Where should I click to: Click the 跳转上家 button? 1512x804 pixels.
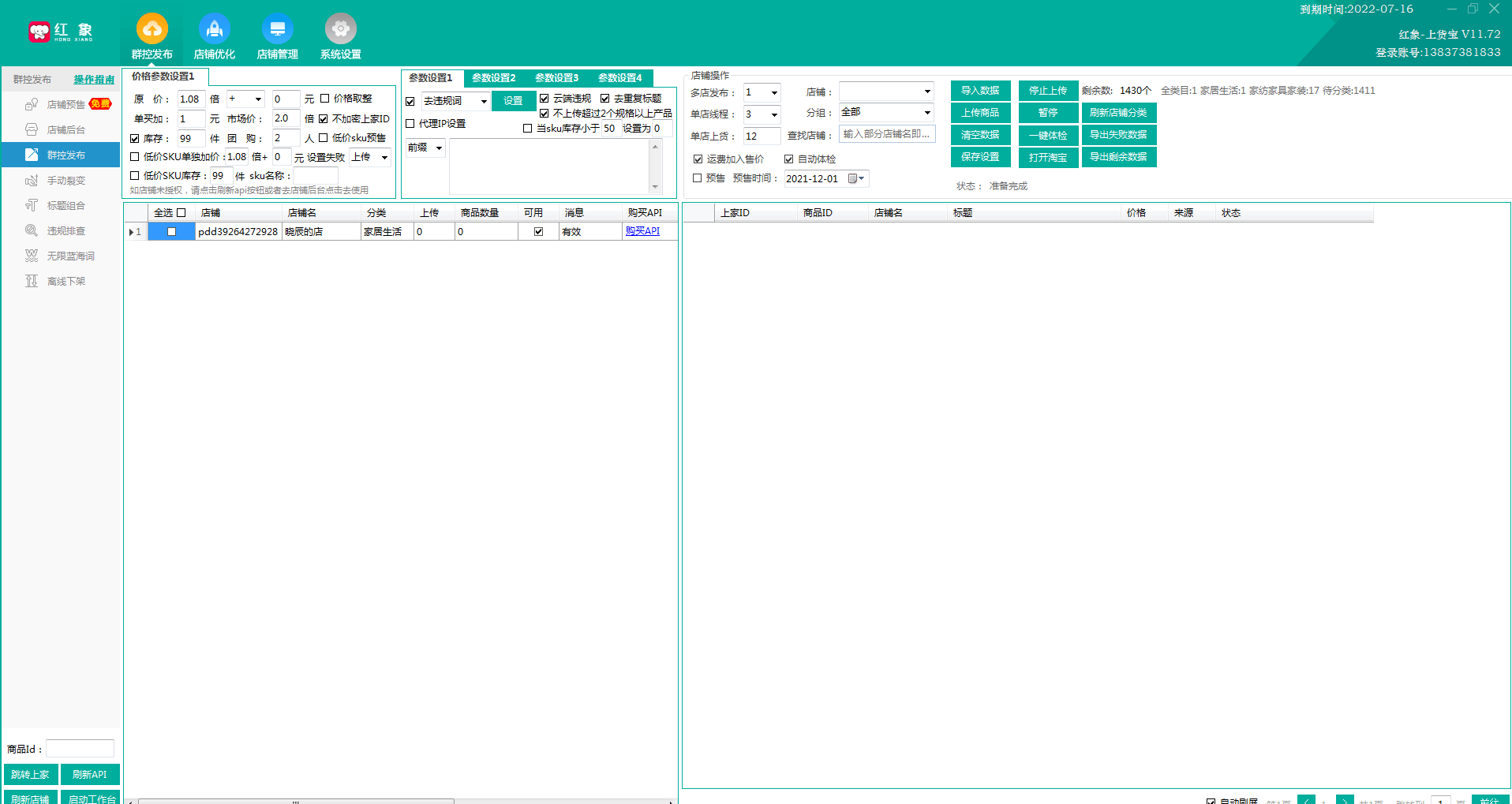tap(31, 774)
